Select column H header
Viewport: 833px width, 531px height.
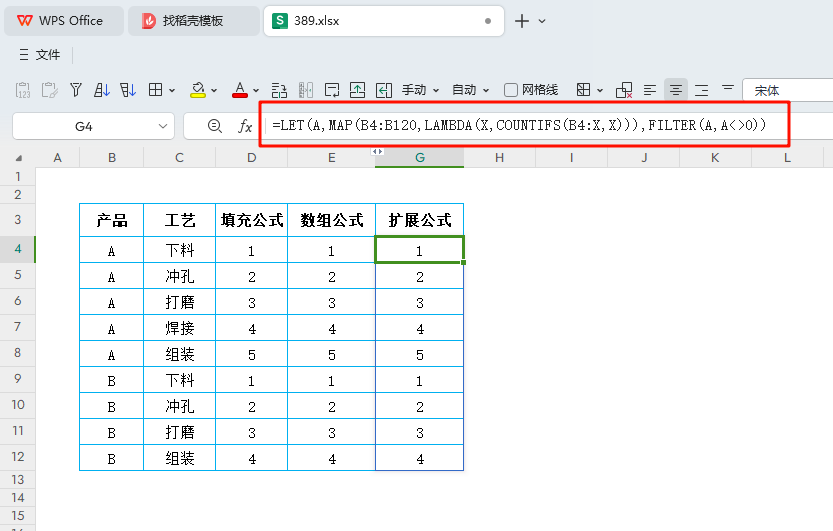[x=499, y=158]
